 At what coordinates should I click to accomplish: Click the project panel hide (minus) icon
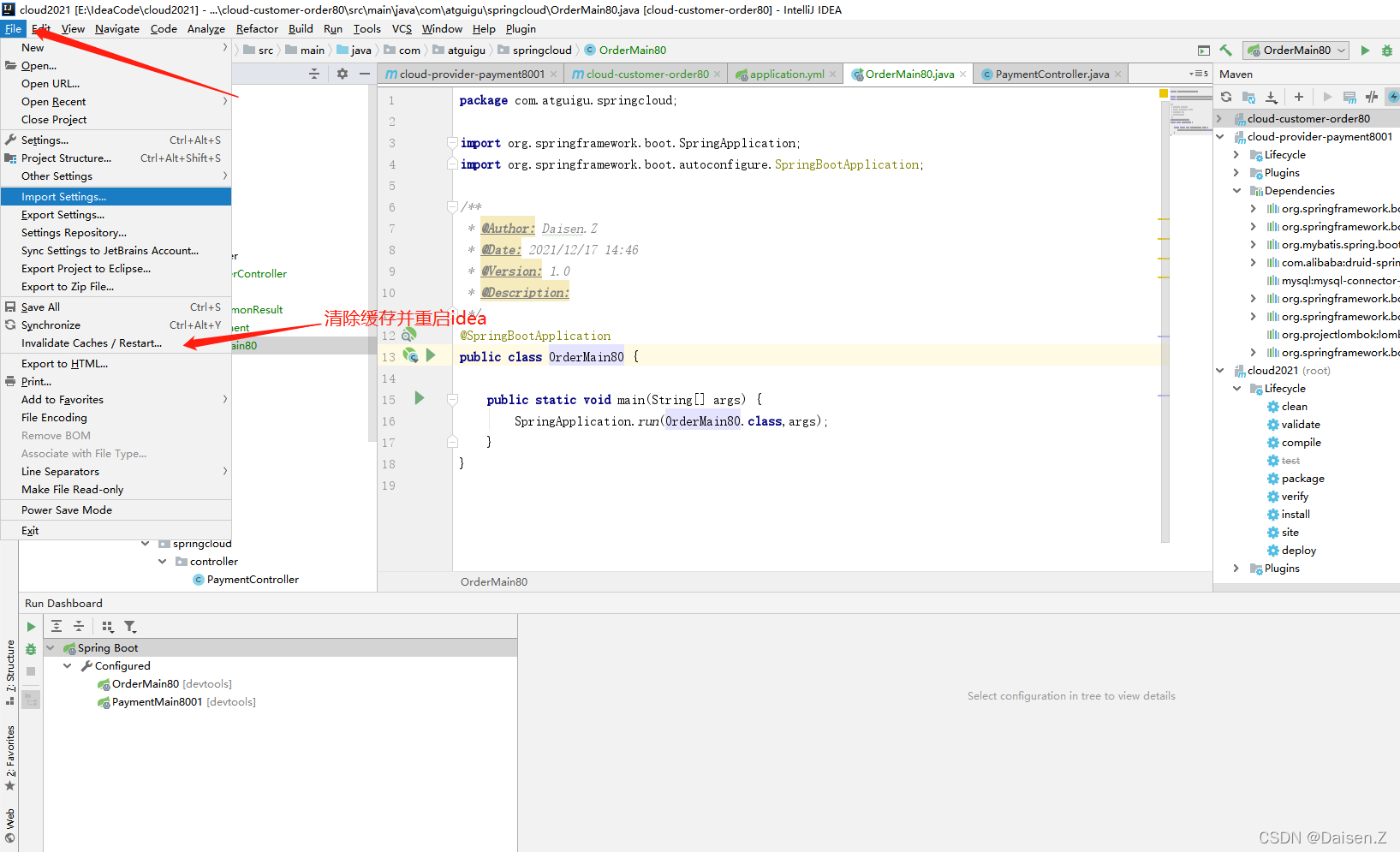365,74
